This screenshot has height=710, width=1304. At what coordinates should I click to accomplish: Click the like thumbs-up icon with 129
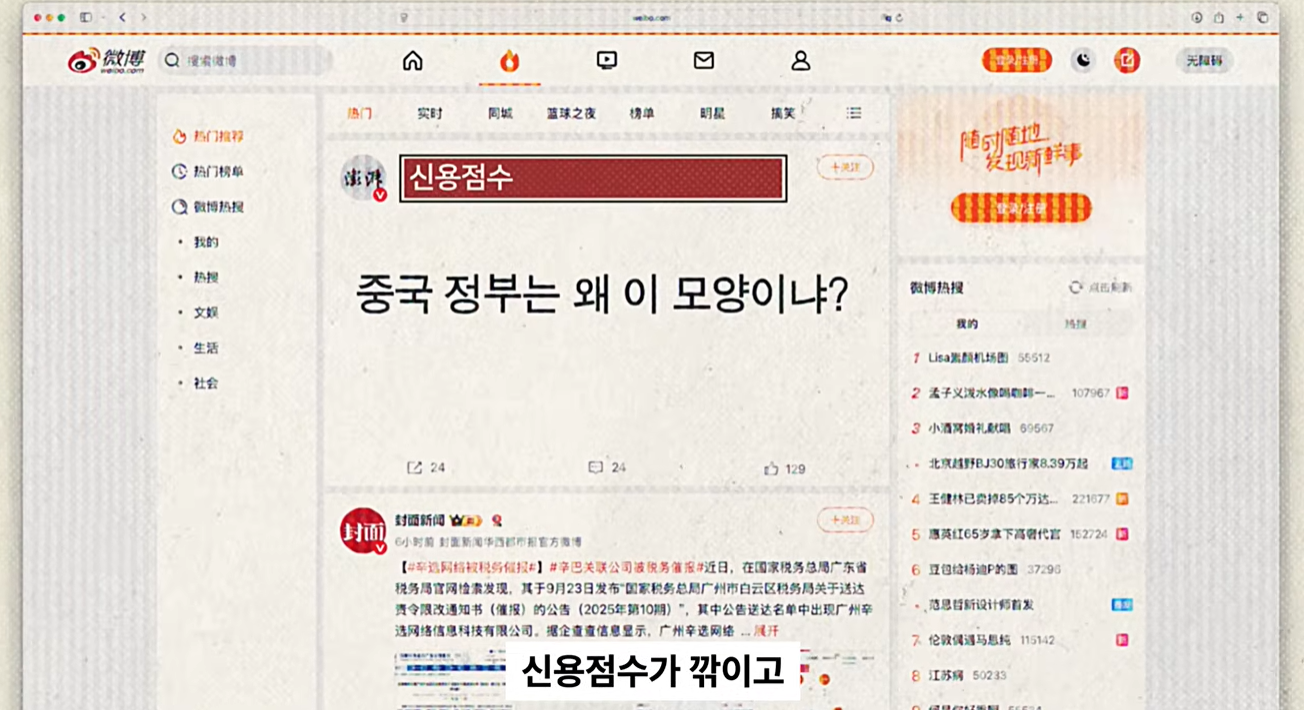click(x=771, y=468)
